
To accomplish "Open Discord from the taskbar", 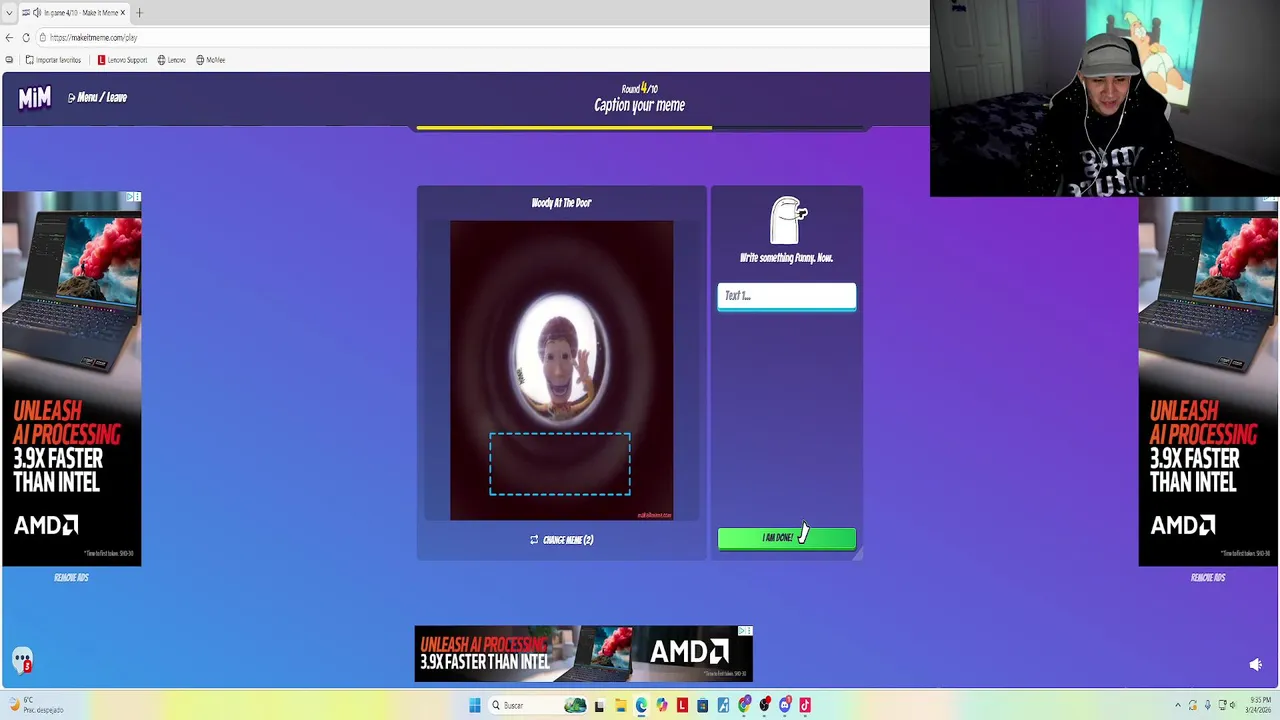I will (785, 705).
